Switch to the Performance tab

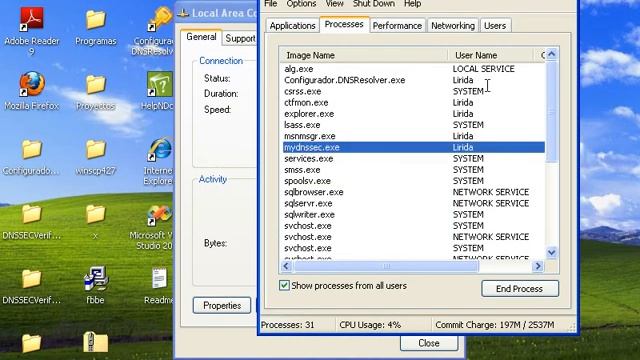(397, 26)
